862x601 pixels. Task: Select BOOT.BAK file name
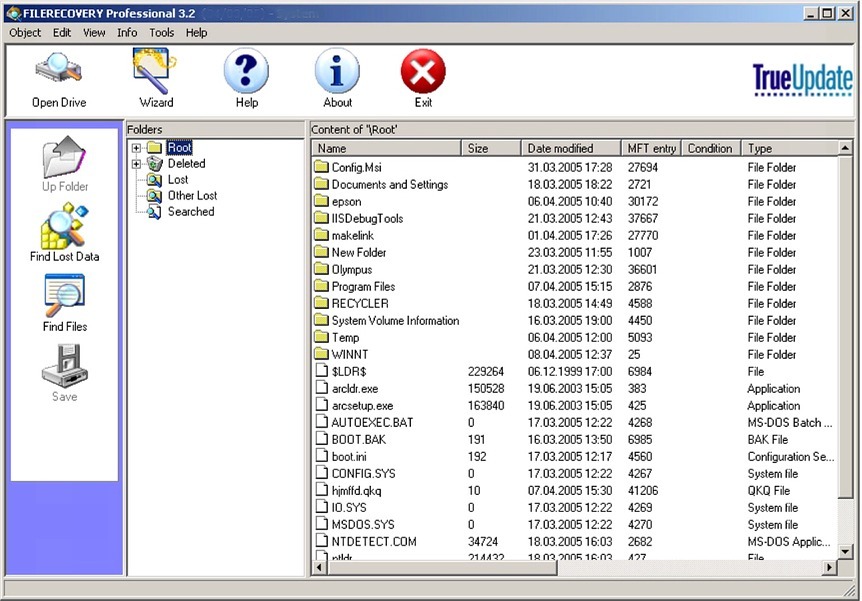[358, 440]
